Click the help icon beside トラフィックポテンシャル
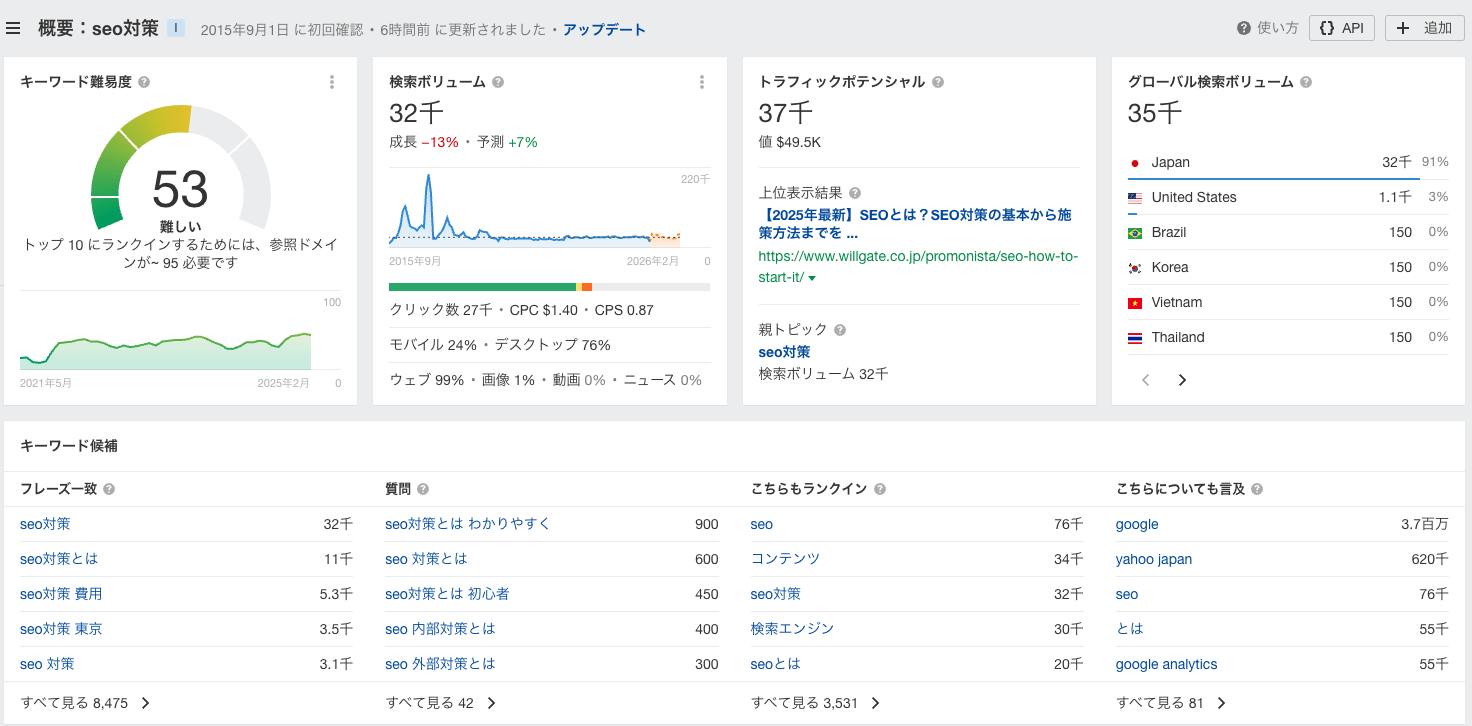 [x=938, y=82]
